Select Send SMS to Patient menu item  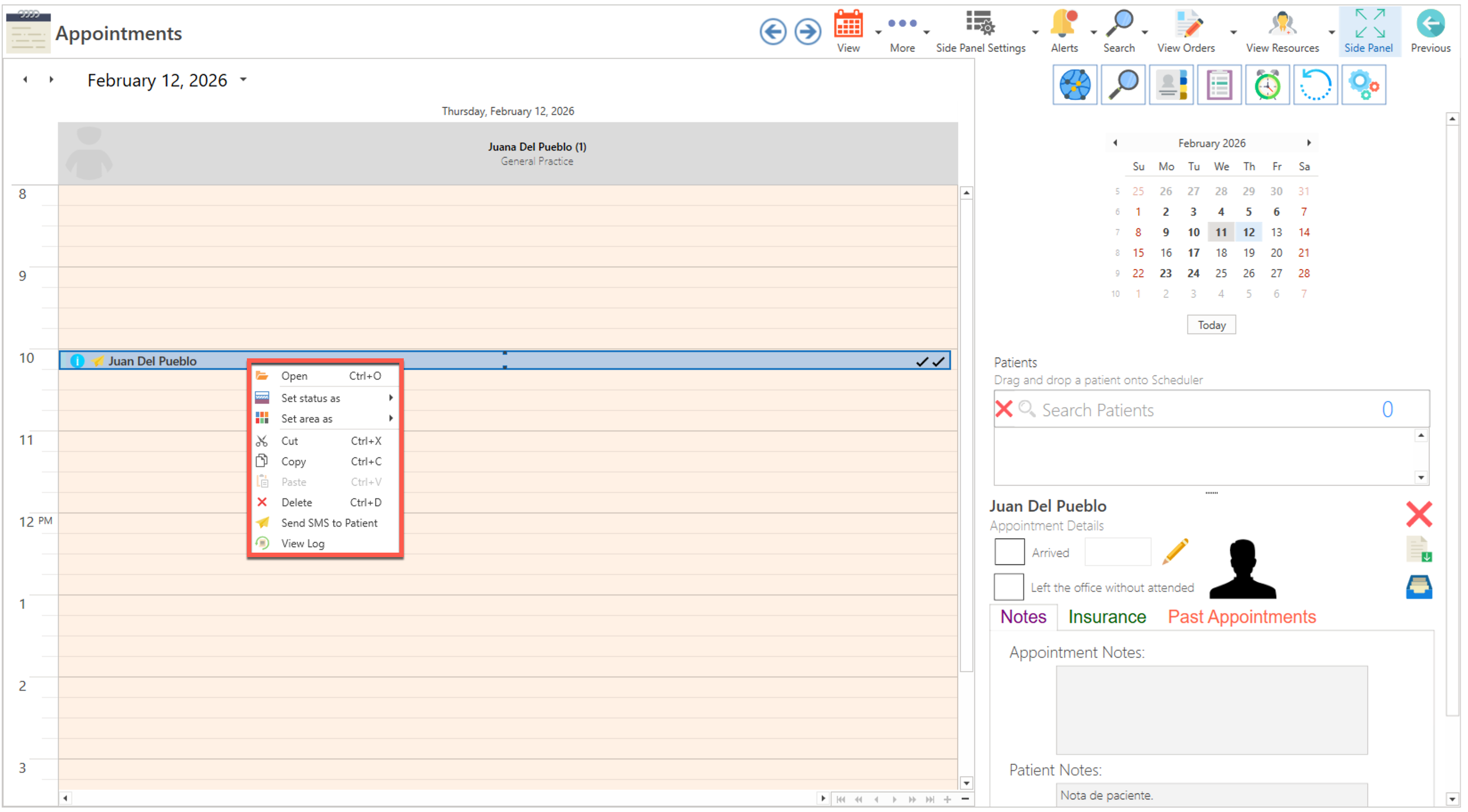pos(329,522)
